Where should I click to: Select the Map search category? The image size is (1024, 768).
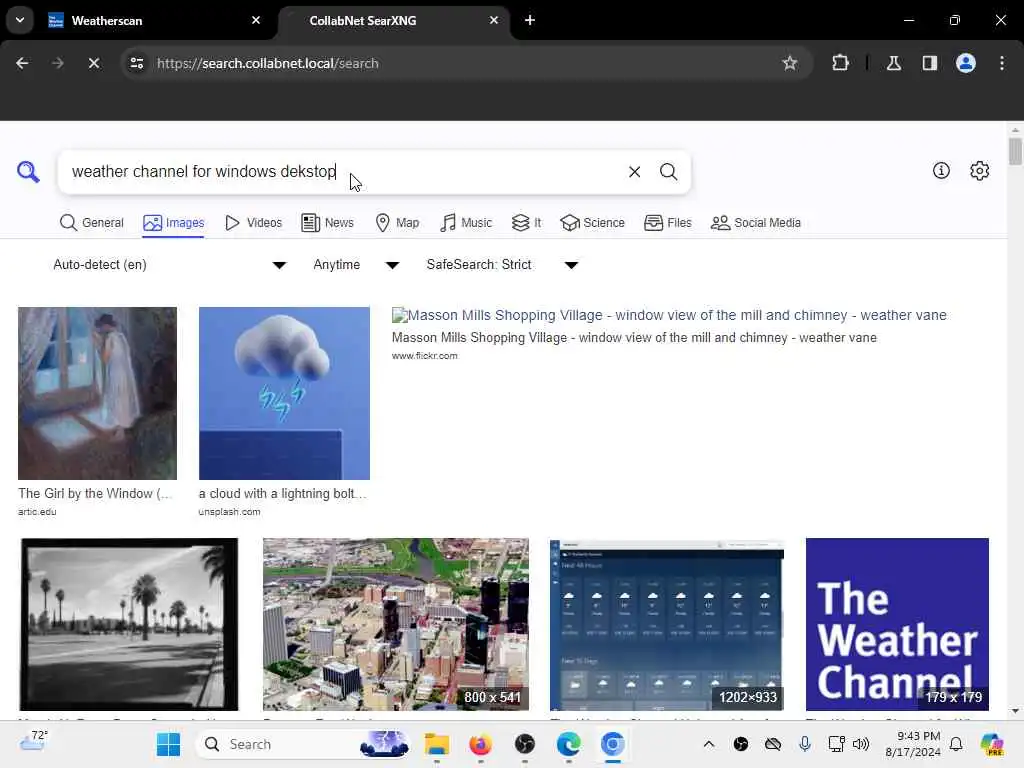click(397, 223)
